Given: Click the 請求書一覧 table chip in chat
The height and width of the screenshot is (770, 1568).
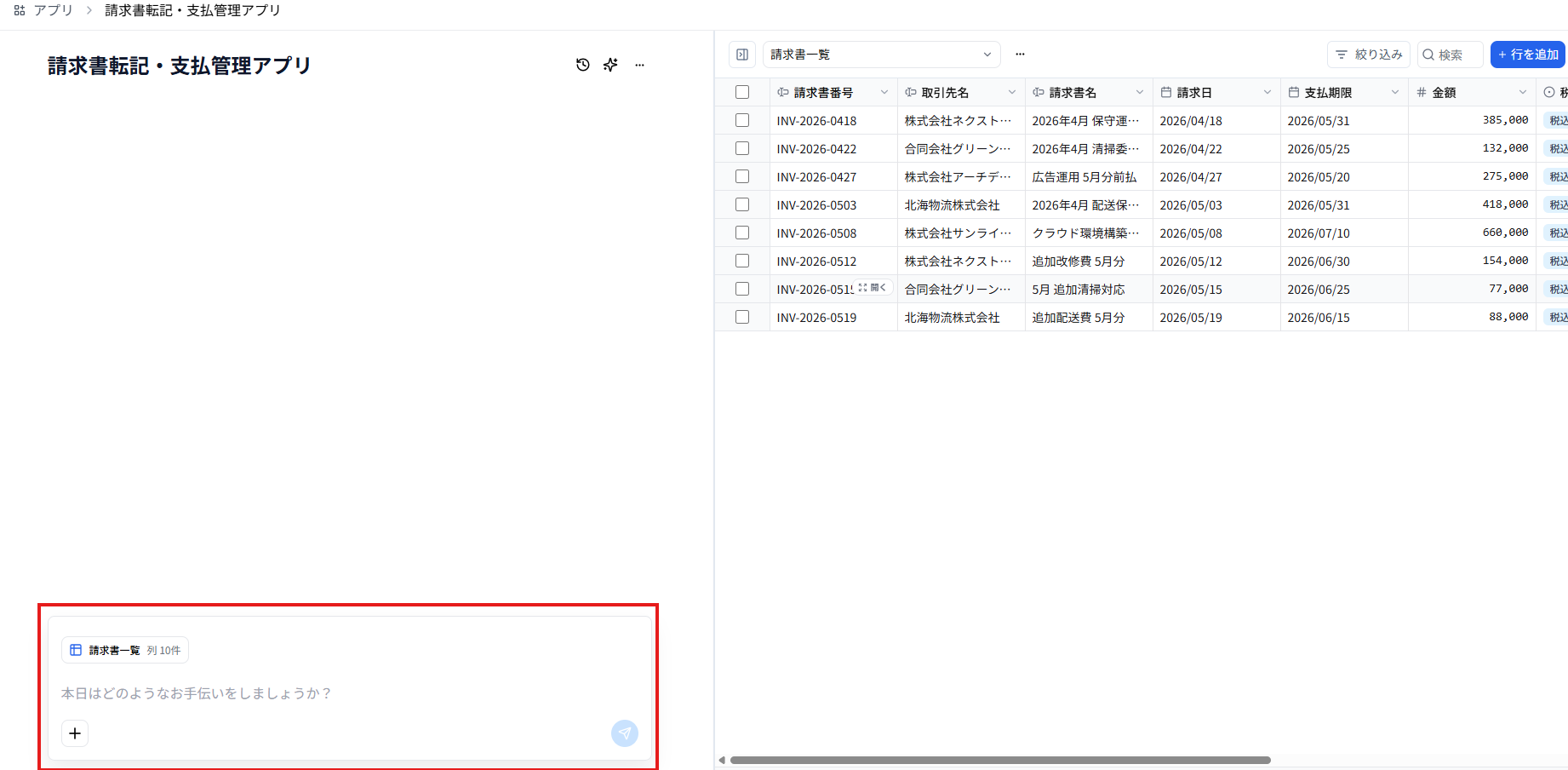Looking at the screenshot, I should 125,650.
